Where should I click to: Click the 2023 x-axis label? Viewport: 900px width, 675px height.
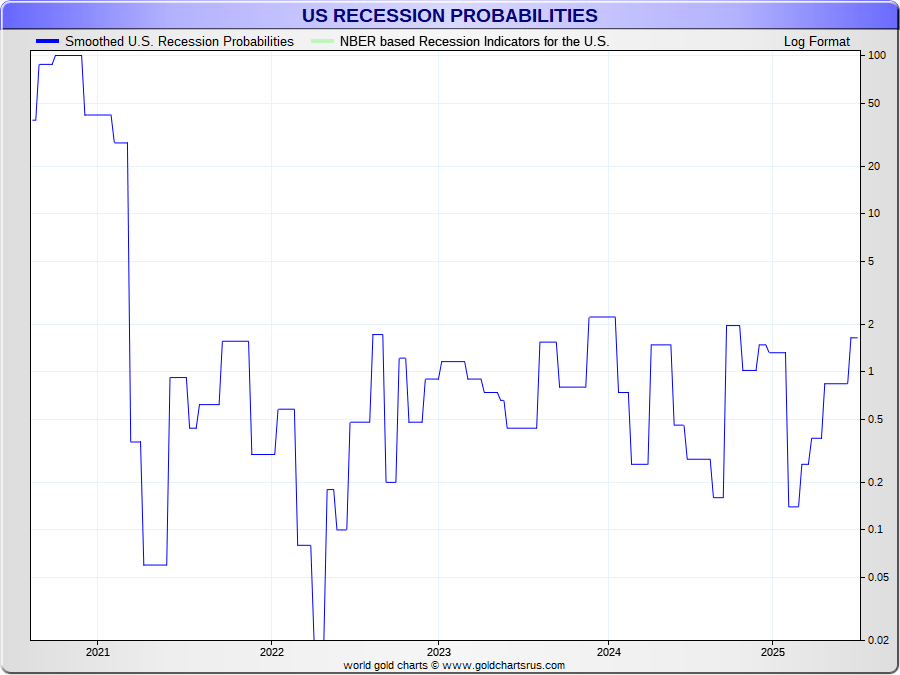pyautogui.click(x=439, y=653)
